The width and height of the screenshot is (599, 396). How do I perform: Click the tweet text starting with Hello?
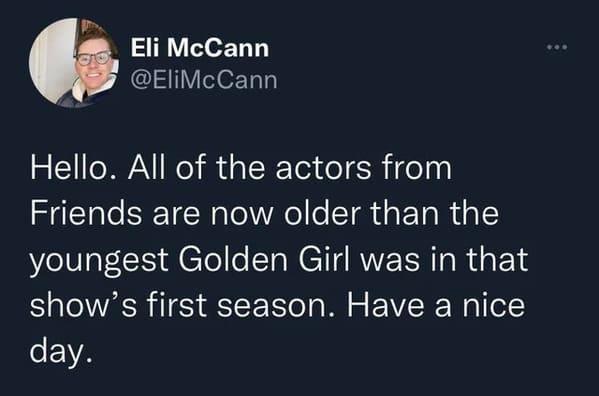point(279,260)
